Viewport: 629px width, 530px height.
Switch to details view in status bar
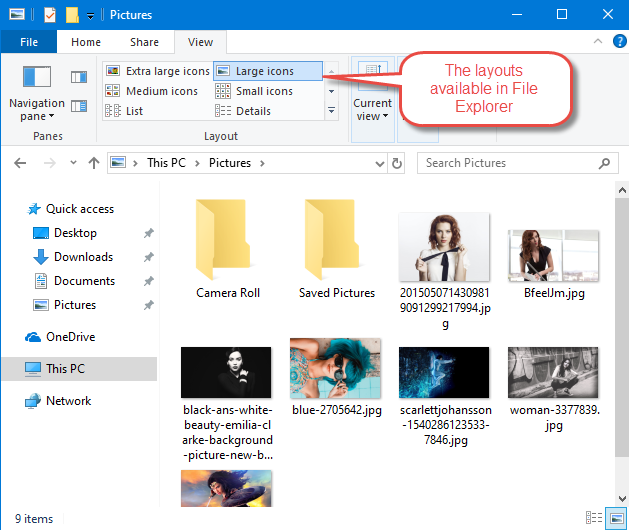point(594,518)
